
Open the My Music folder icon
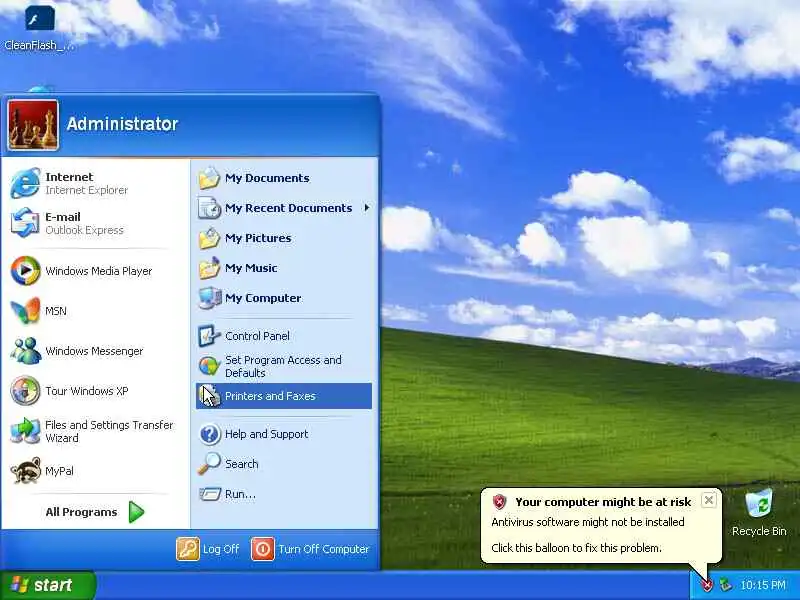point(209,268)
